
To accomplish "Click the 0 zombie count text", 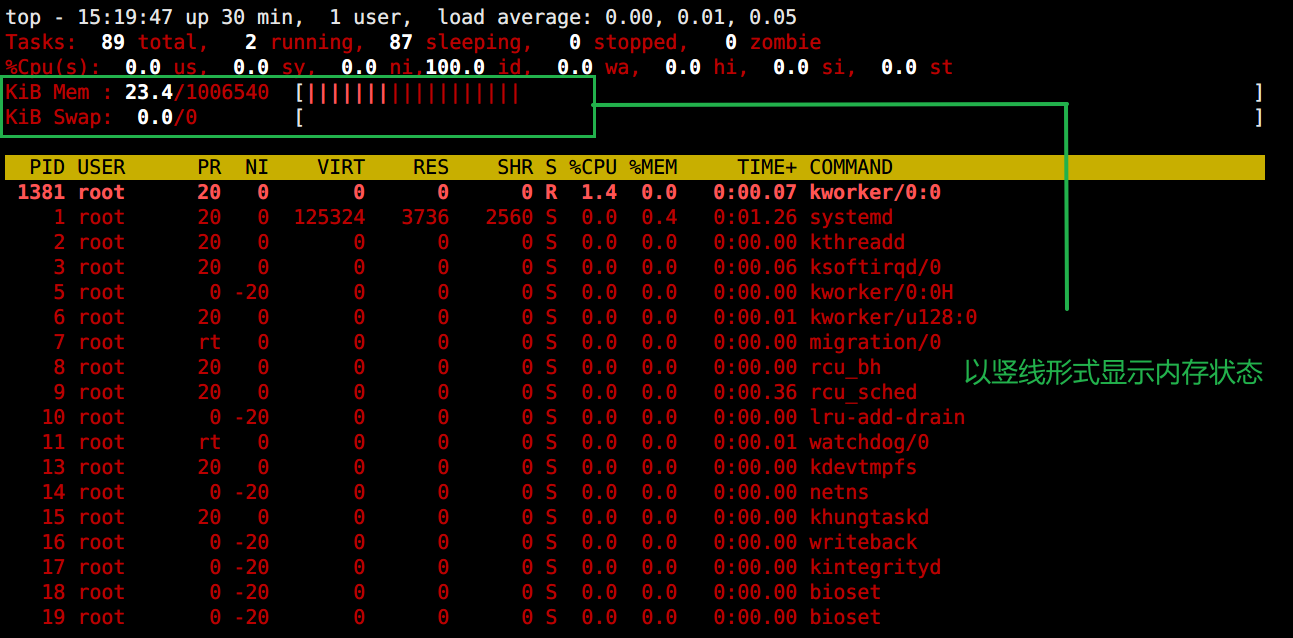I will pyautogui.click(x=773, y=43).
